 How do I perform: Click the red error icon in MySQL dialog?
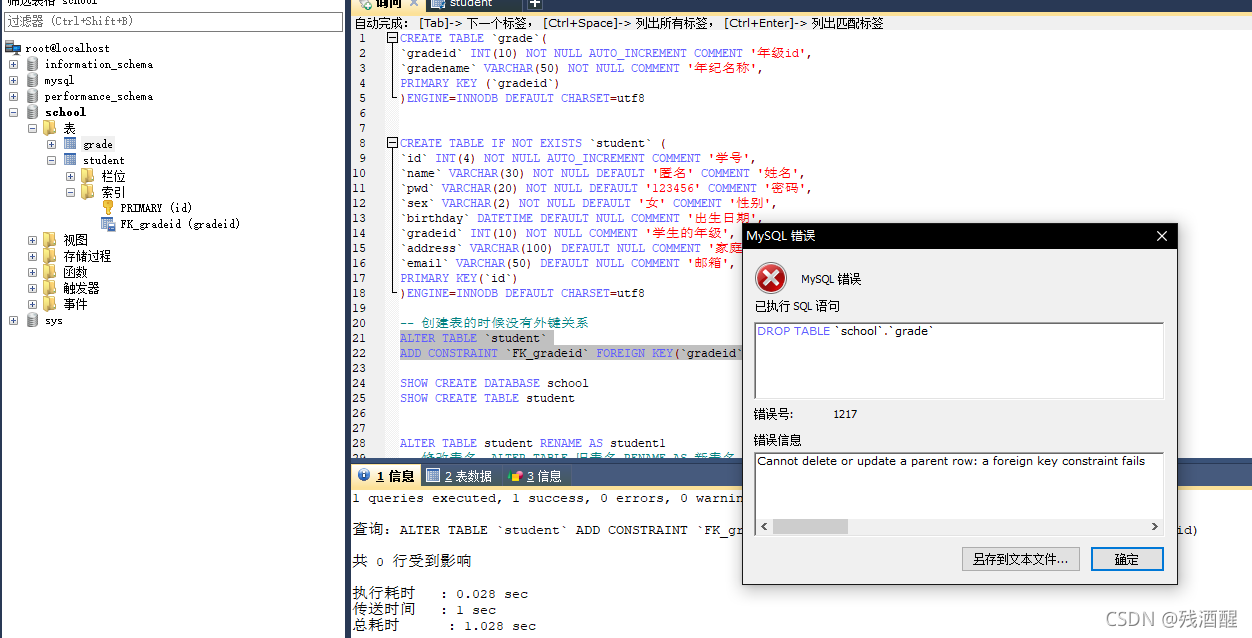[771, 278]
